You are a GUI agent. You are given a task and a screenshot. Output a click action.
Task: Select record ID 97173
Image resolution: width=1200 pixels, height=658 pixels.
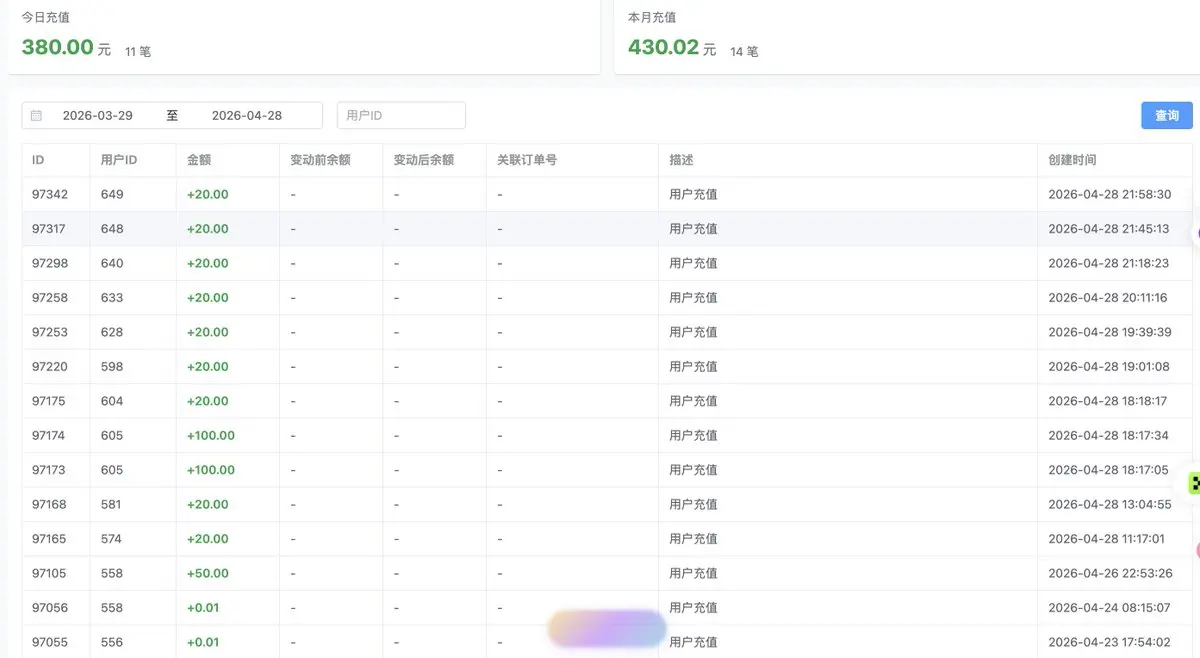click(49, 470)
